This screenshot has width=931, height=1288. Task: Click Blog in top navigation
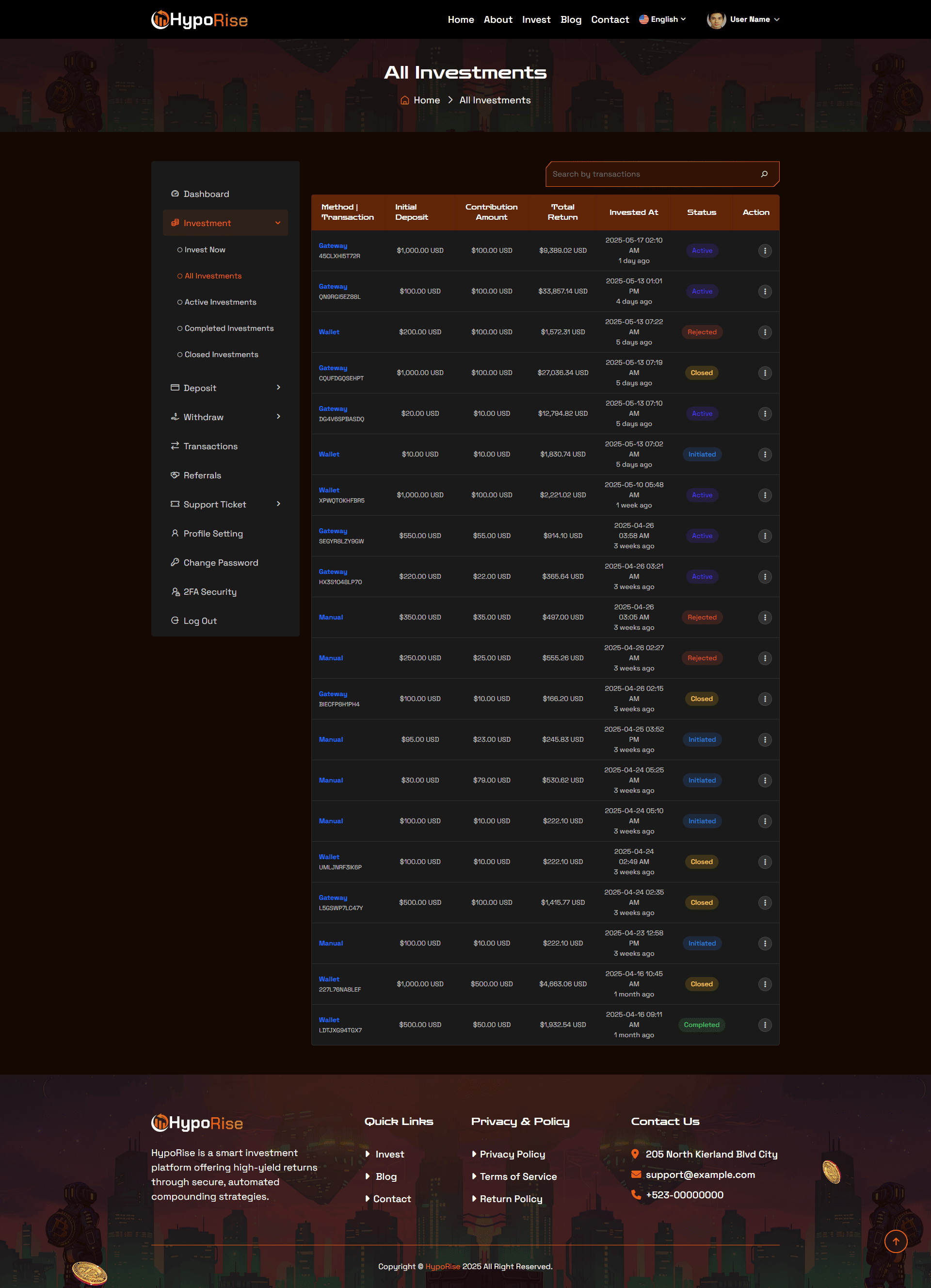click(x=571, y=20)
